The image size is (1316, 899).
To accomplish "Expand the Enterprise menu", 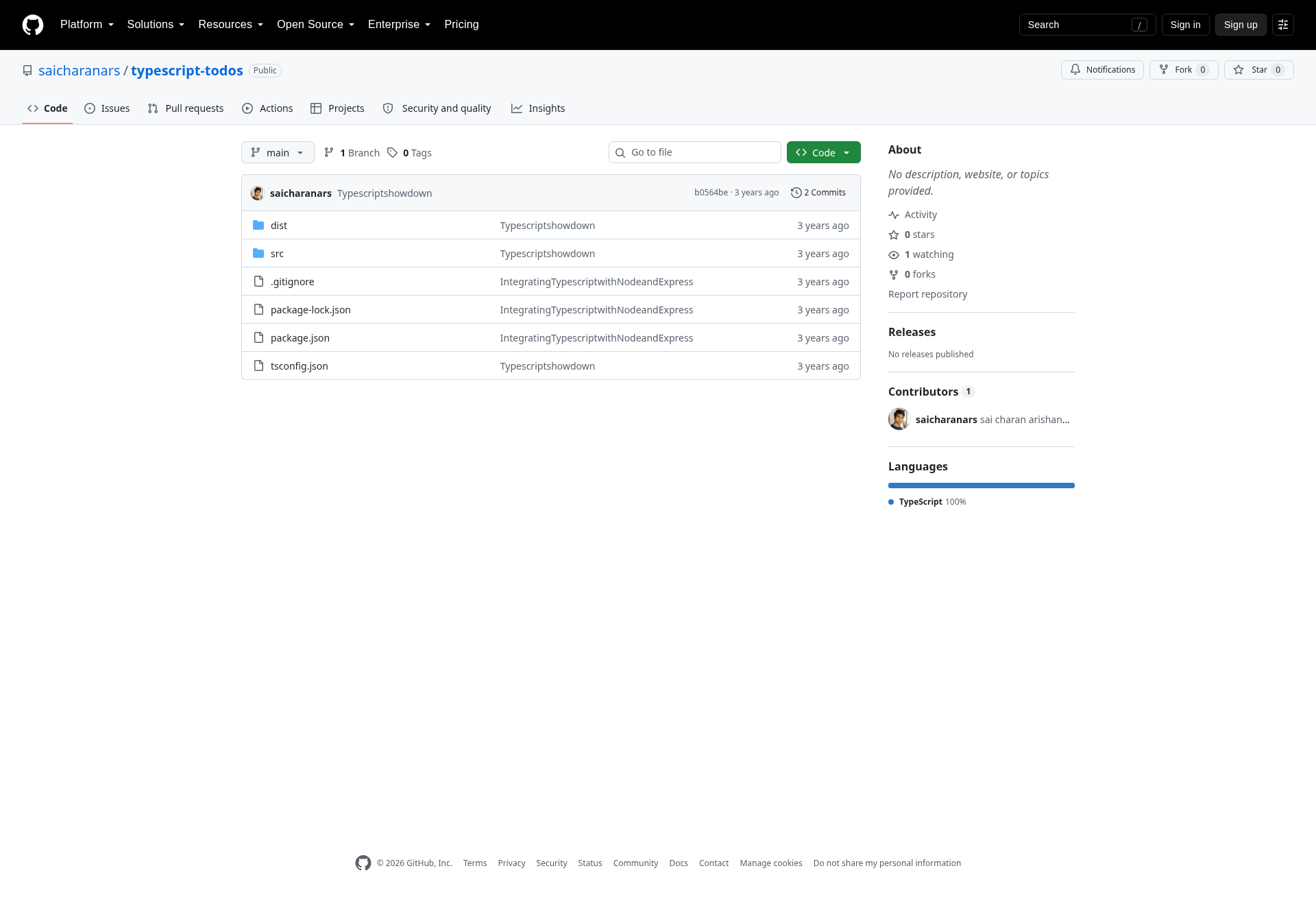I will tap(400, 25).
